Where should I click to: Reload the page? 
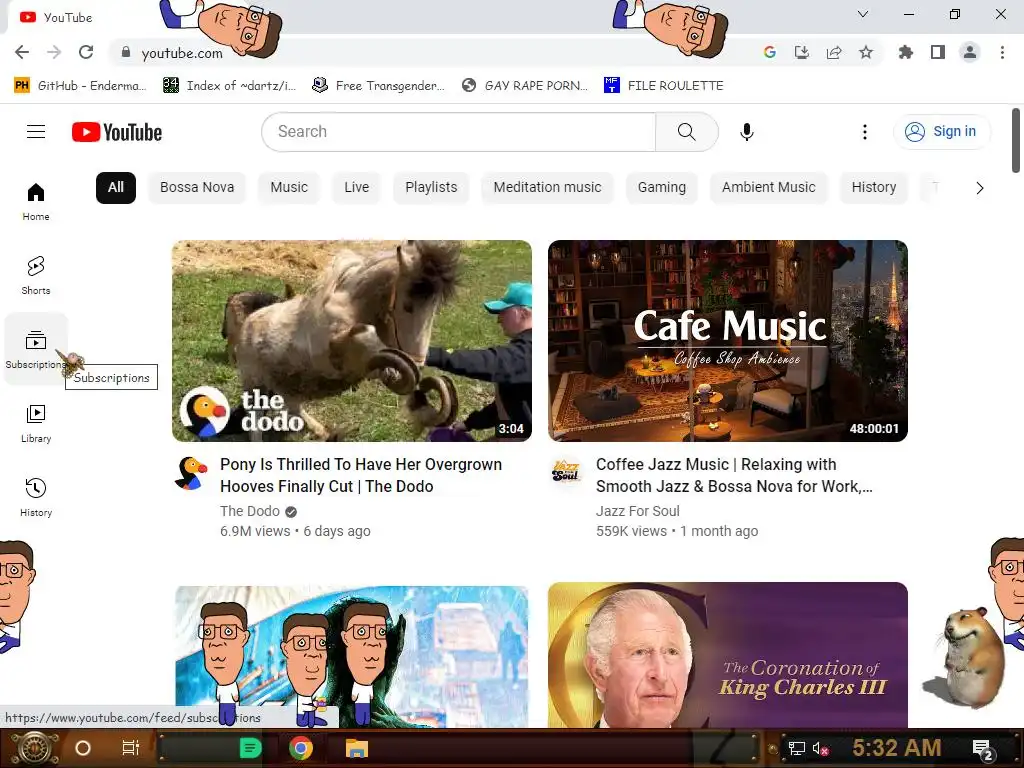click(86, 52)
